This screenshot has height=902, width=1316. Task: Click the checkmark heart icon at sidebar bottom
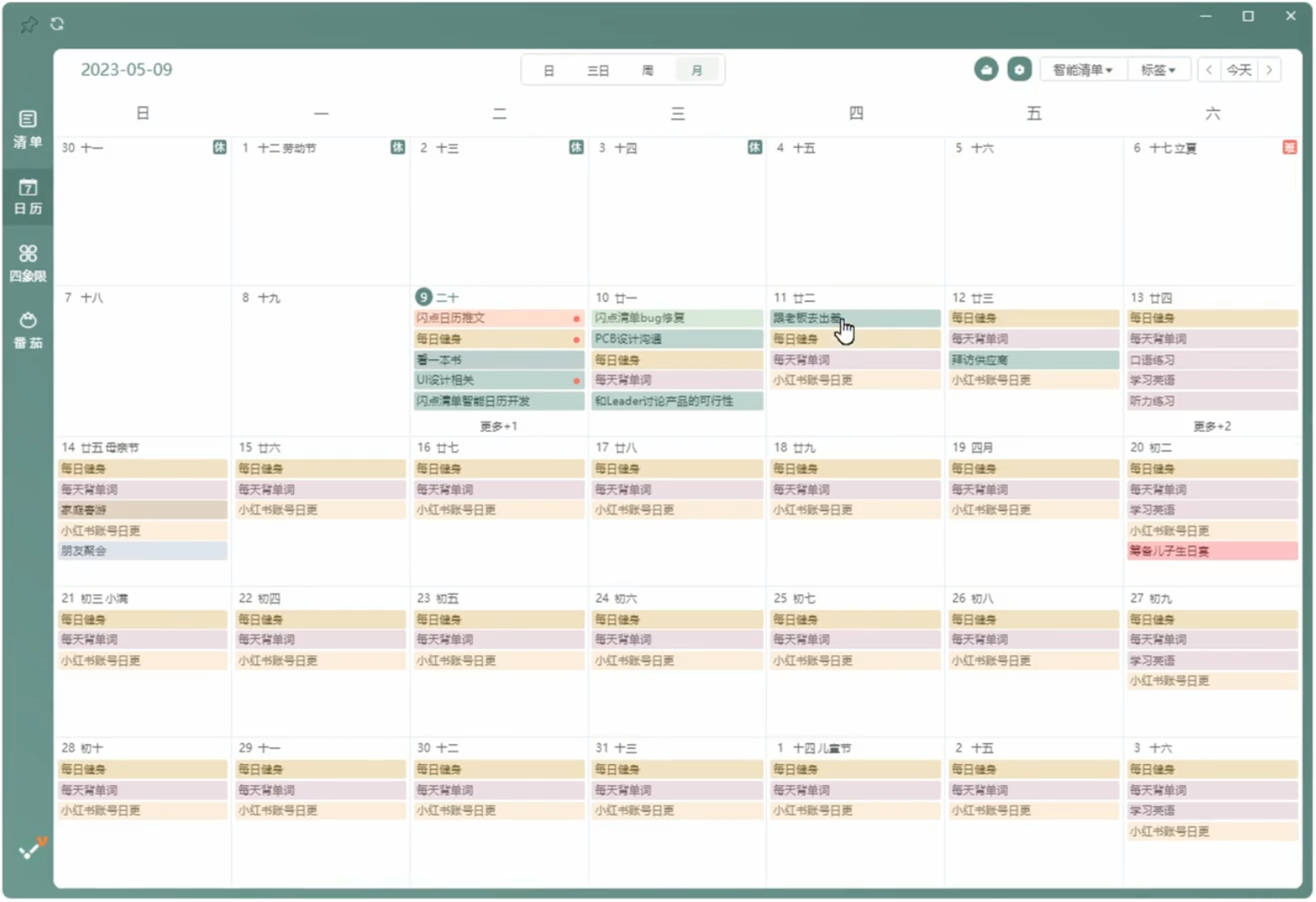point(33,849)
